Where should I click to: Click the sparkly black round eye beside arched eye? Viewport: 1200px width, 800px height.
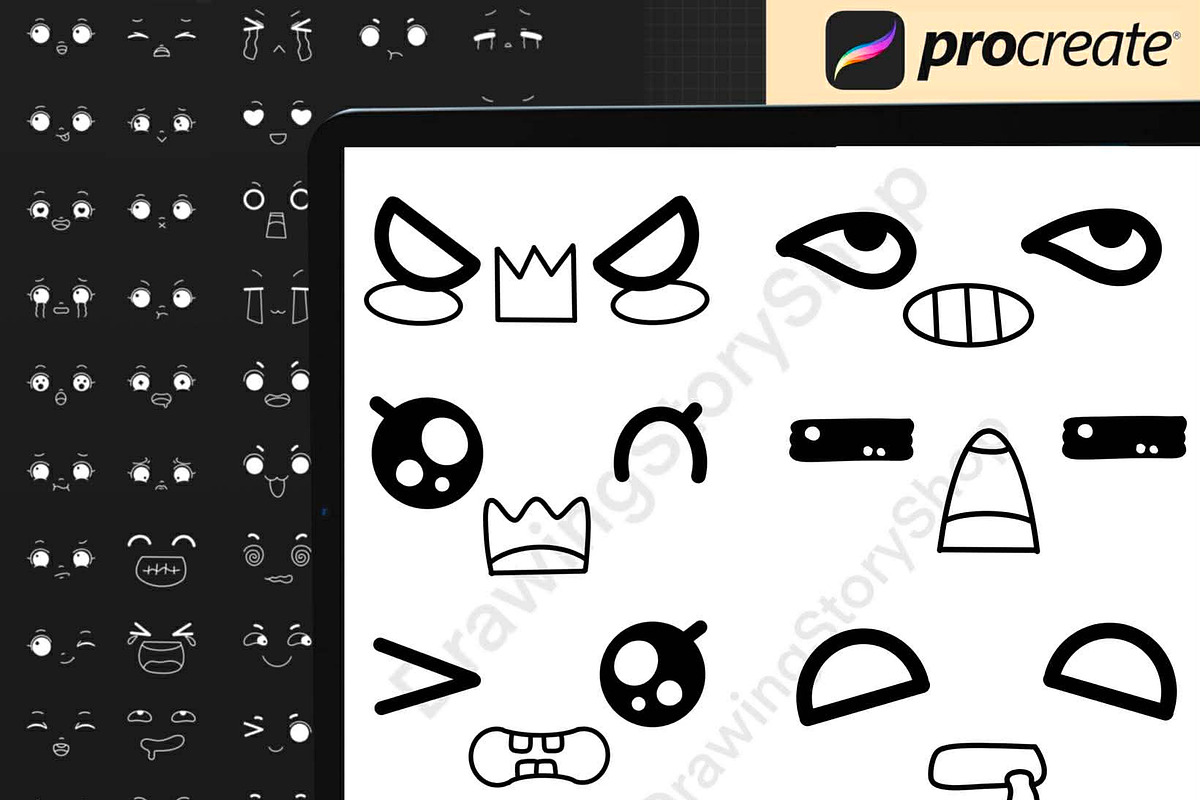[x=427, y=454]
